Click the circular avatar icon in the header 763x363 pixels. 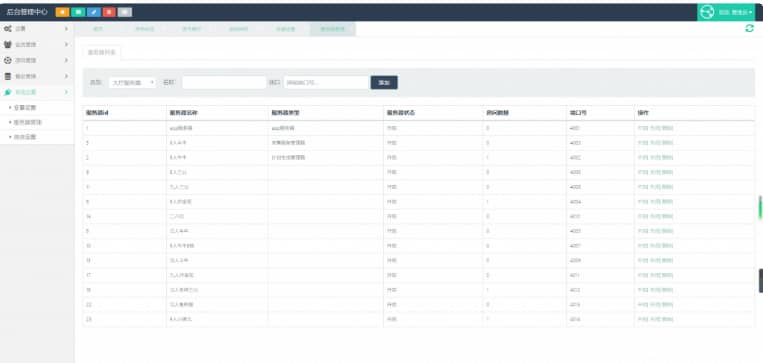point(707,12)
